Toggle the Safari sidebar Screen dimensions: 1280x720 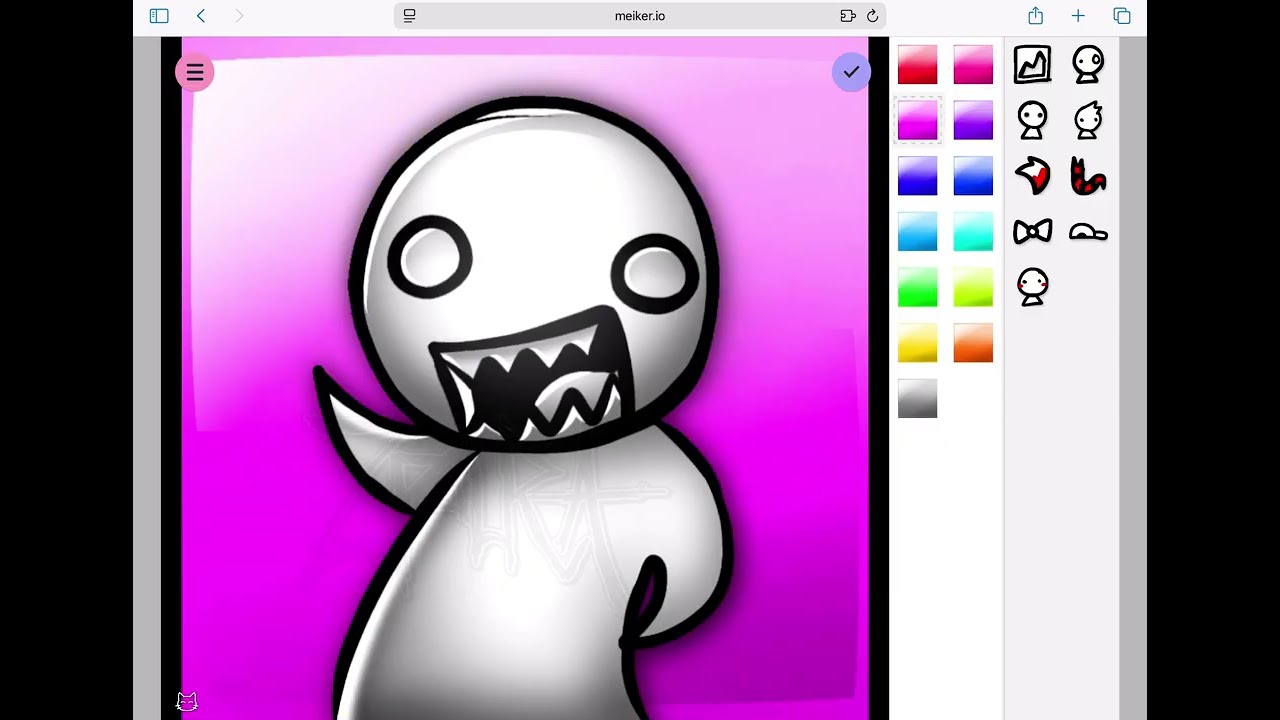coord(159,16)
